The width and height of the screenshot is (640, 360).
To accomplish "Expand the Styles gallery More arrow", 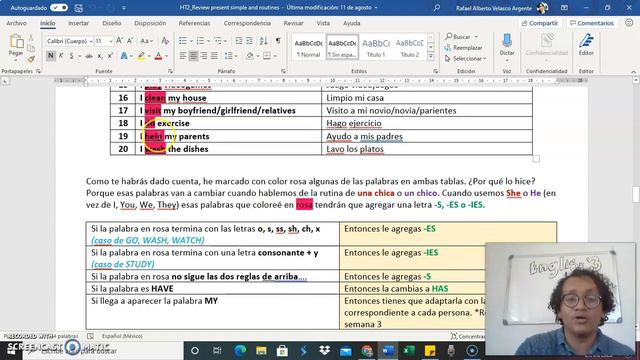I will tap(431, 57).
